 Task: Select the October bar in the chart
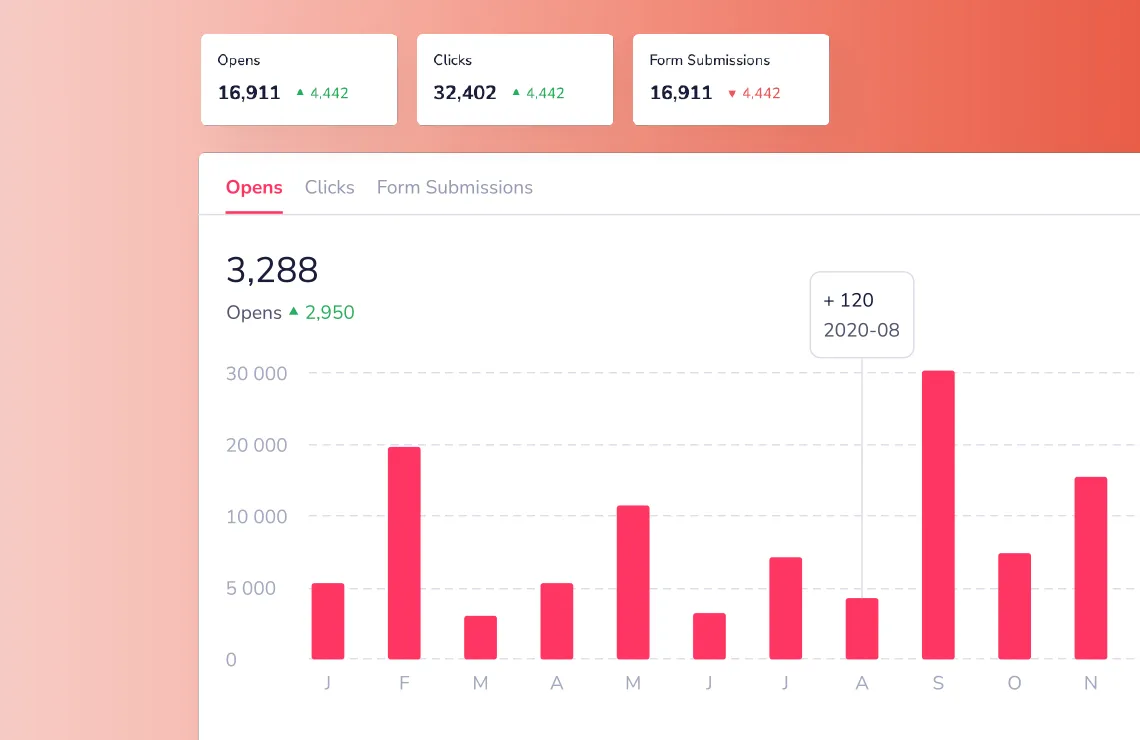click(1014, 605)
